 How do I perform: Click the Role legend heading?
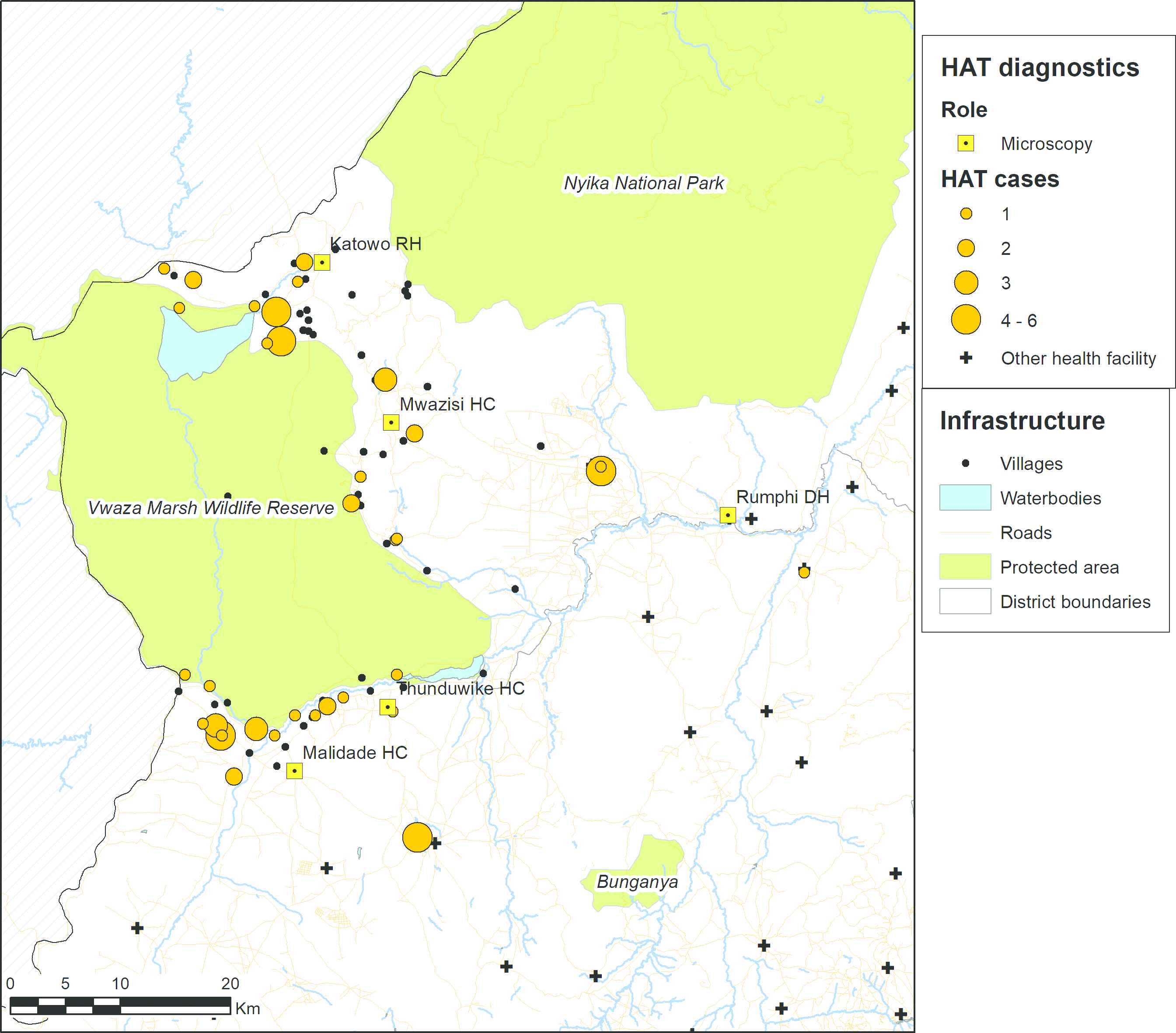[964, 110]
